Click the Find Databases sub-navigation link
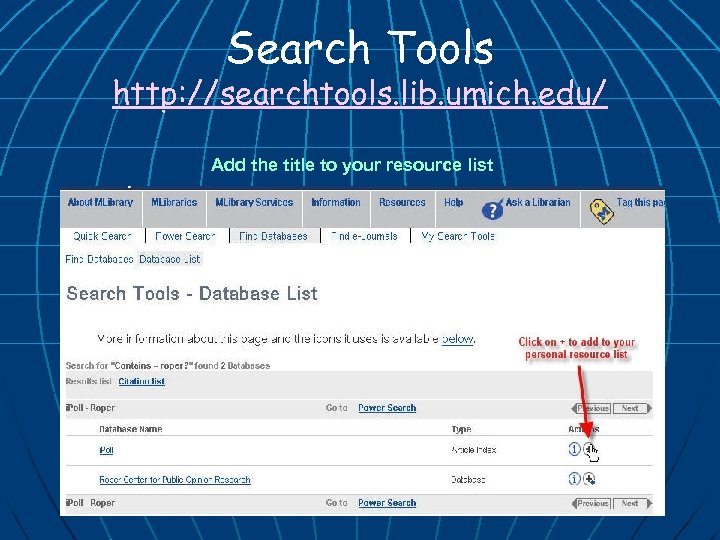This screenshot has width=720, height=540. (99, 259)
